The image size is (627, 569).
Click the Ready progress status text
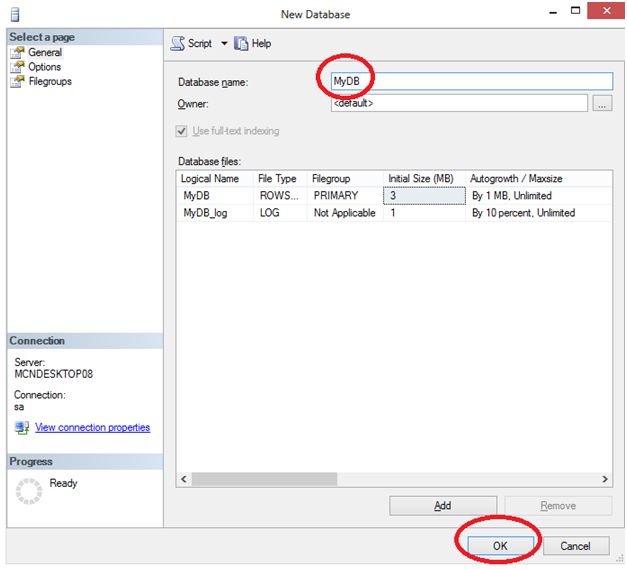(x=63, y=483)
